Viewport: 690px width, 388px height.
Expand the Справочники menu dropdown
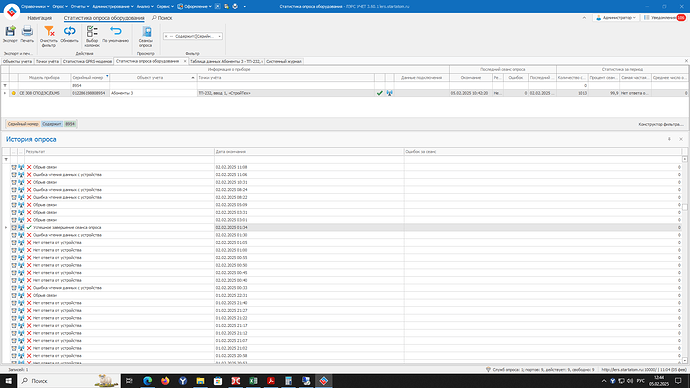pyautogui.click(x=35, y=7)
